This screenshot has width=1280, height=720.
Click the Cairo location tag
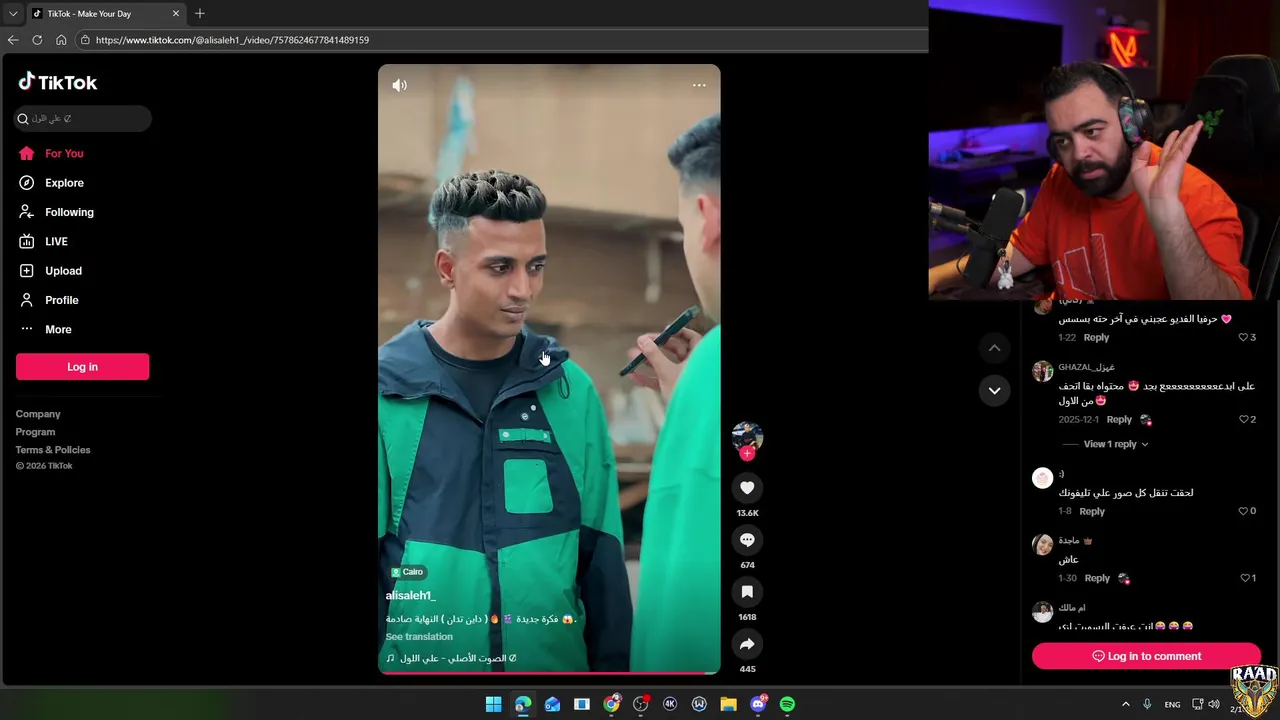point(407,572)
